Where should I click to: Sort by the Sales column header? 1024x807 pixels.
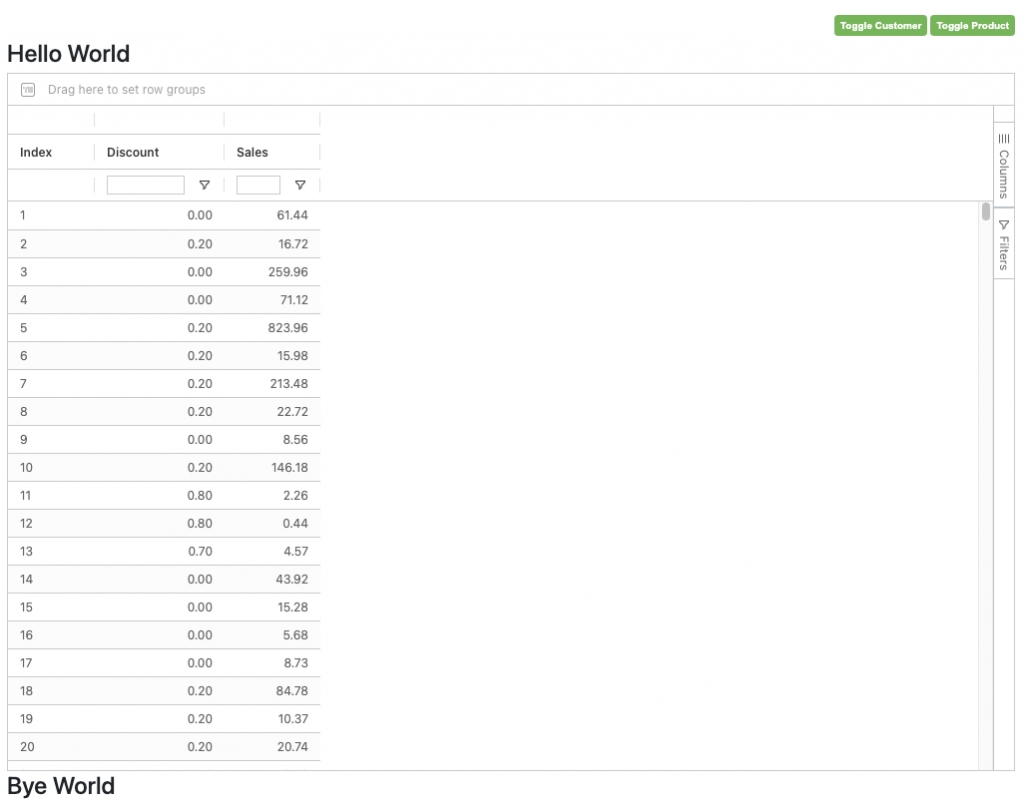[x=253, y=152]
